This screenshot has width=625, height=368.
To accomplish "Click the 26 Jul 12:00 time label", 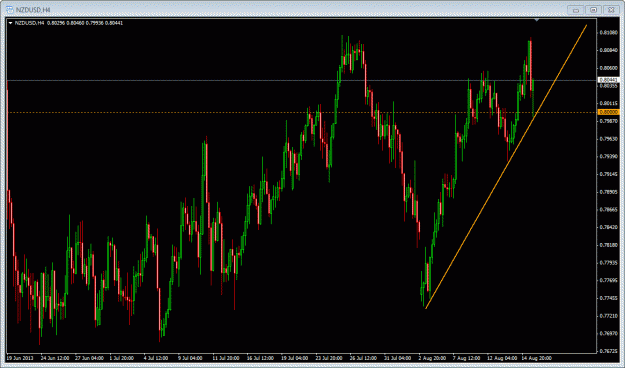I will coord(364,358).
